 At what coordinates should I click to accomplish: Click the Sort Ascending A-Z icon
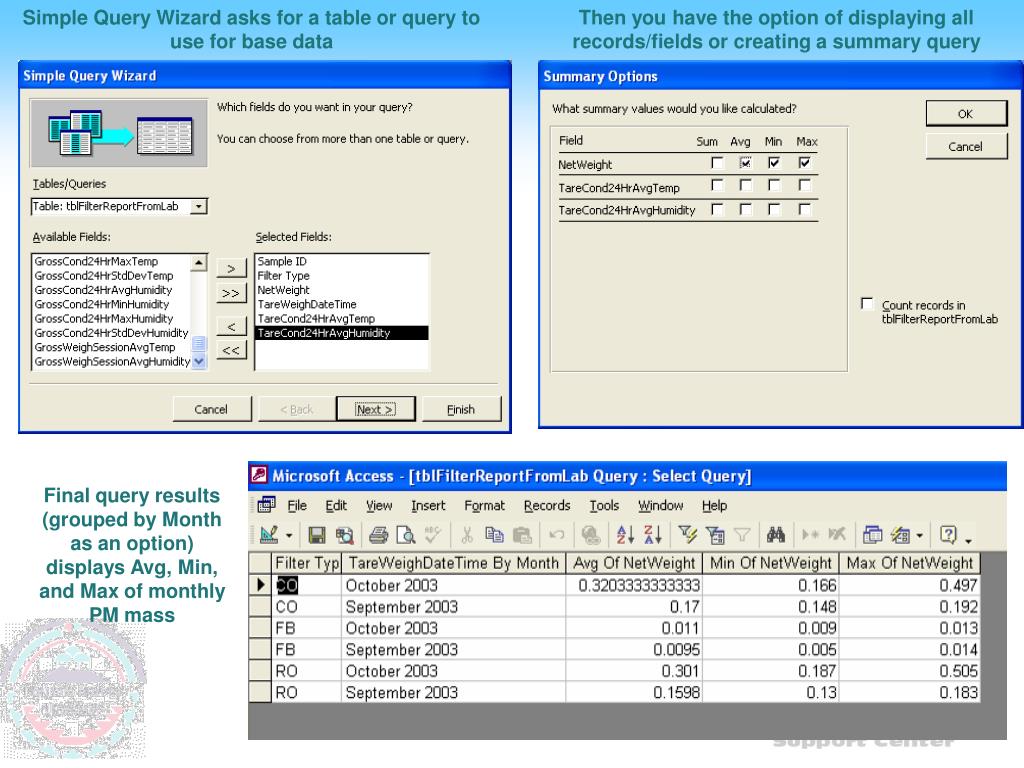pos(625,535)
